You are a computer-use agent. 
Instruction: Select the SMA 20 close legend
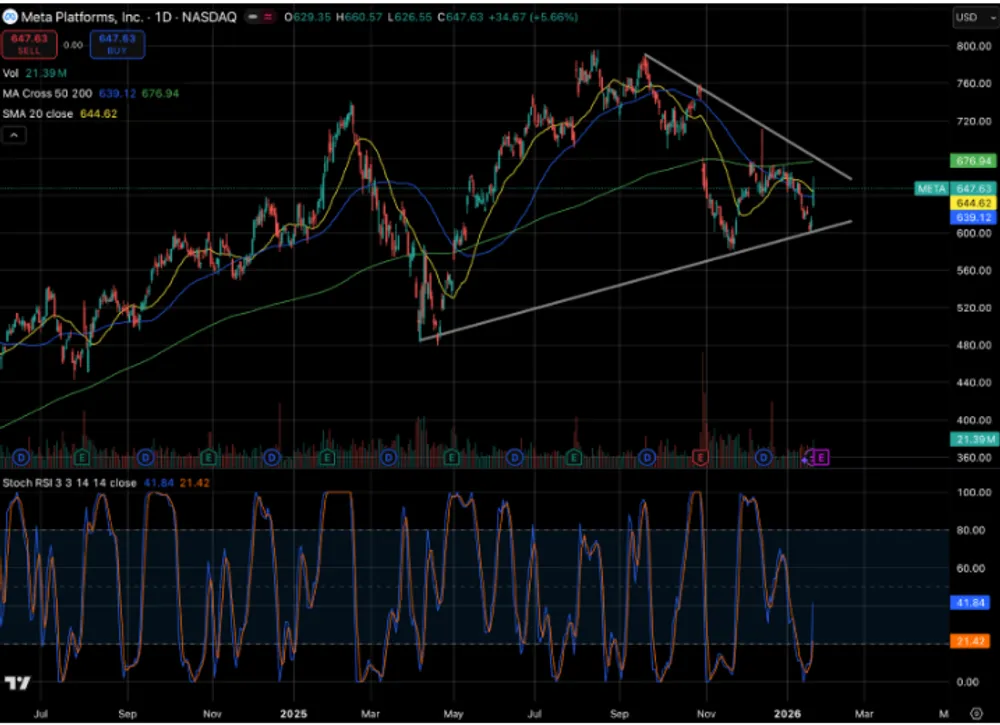(x=37, y=114)
